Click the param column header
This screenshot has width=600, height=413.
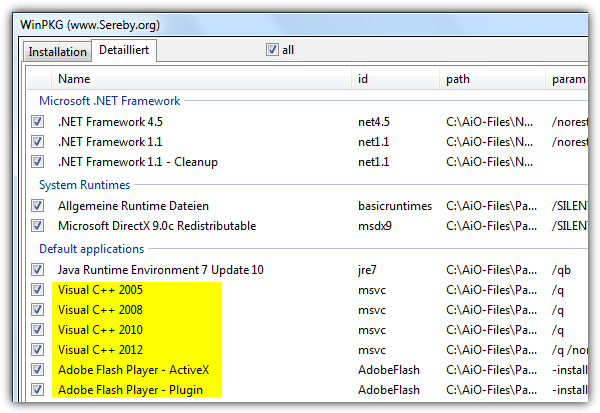(570, 78)
